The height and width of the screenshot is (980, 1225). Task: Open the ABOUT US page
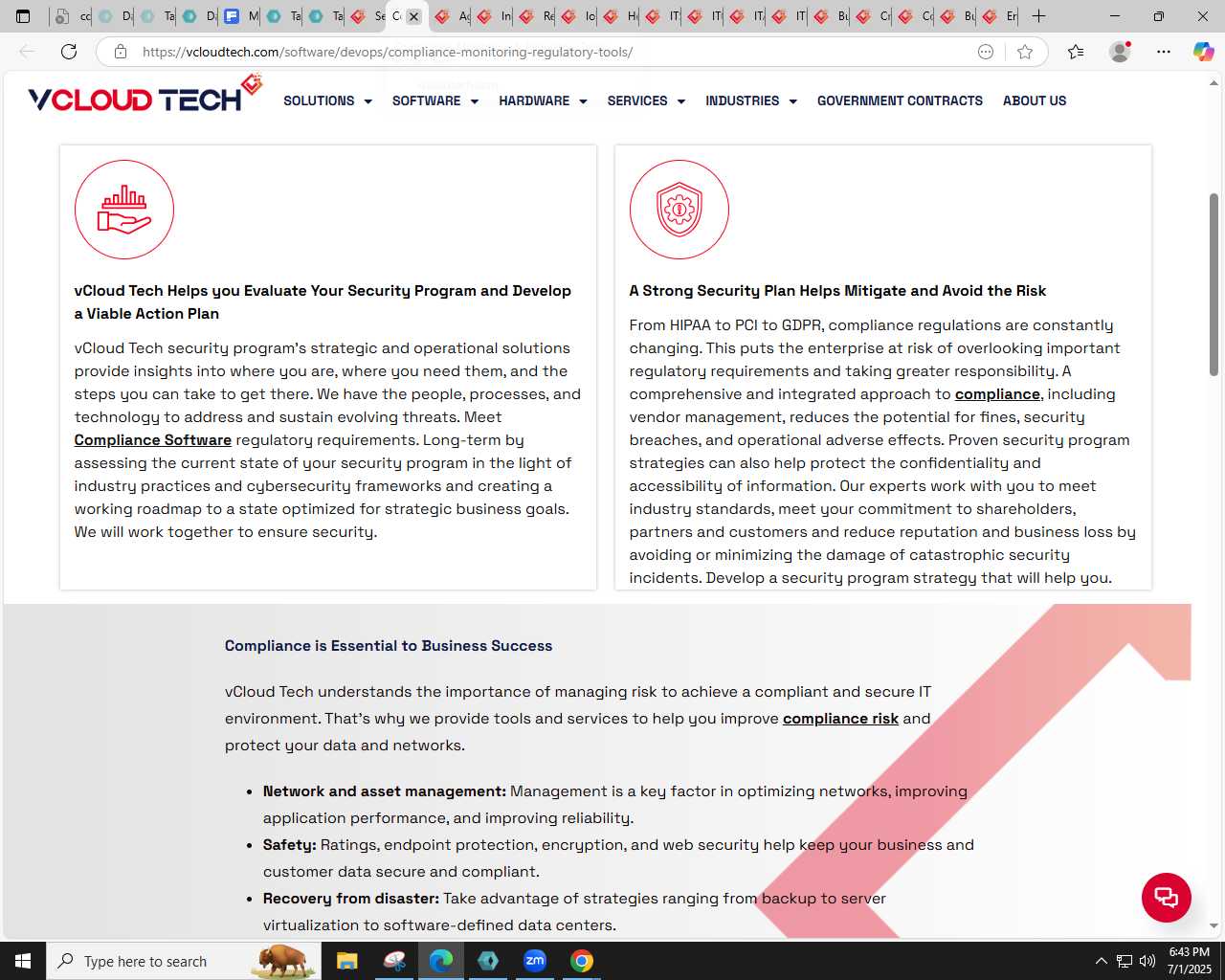coord(1035,100)
